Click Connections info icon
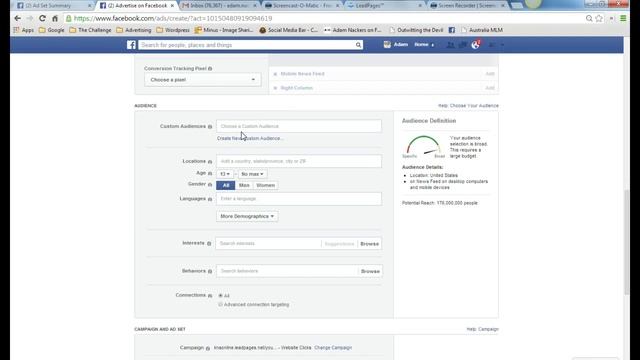 point(210,296)
